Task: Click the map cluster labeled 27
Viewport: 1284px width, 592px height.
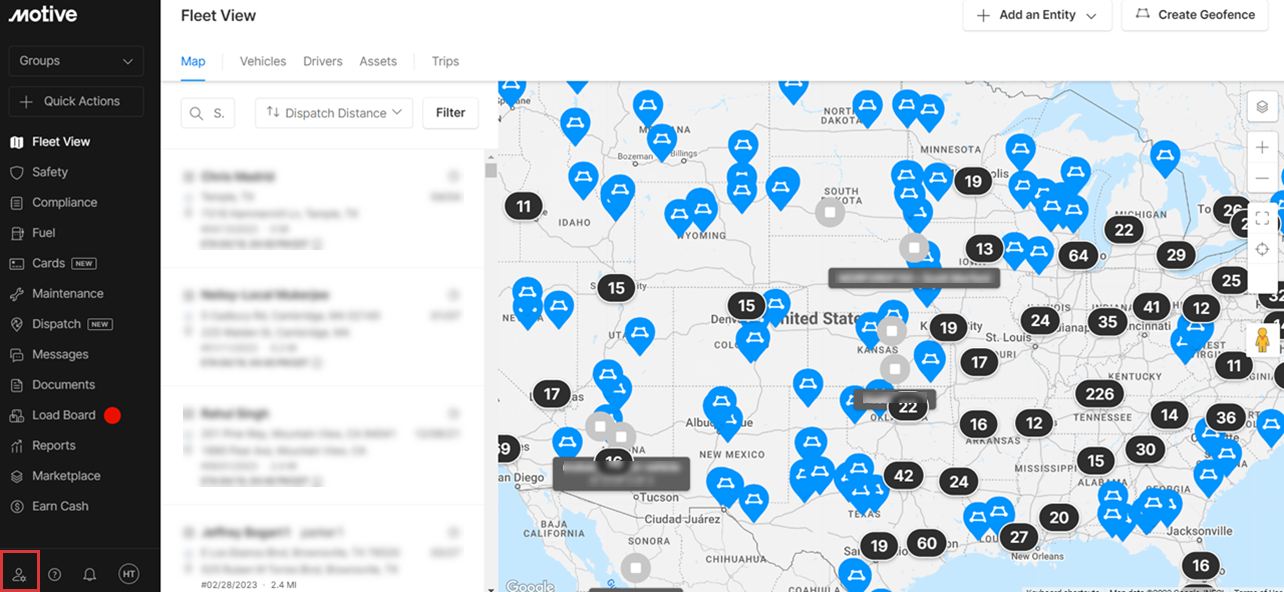Action: (x=1019, y=537)
